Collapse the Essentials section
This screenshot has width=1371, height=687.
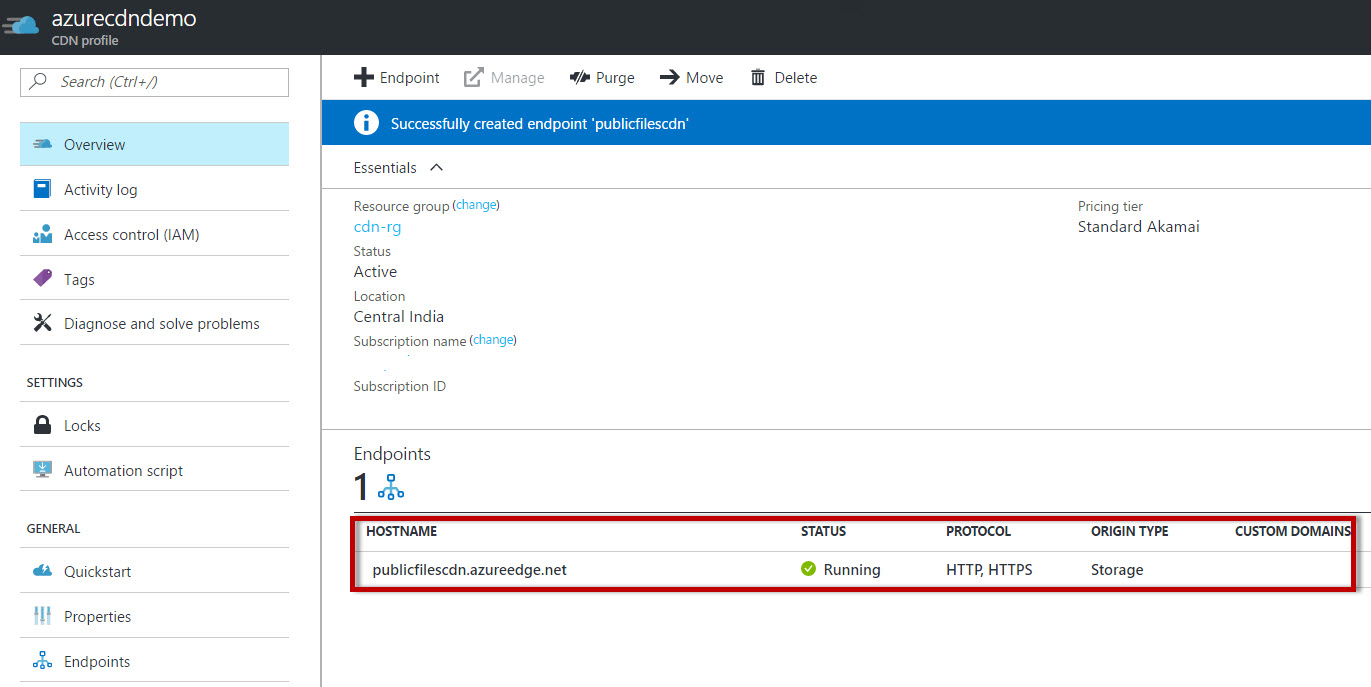(x=398, y=168)
